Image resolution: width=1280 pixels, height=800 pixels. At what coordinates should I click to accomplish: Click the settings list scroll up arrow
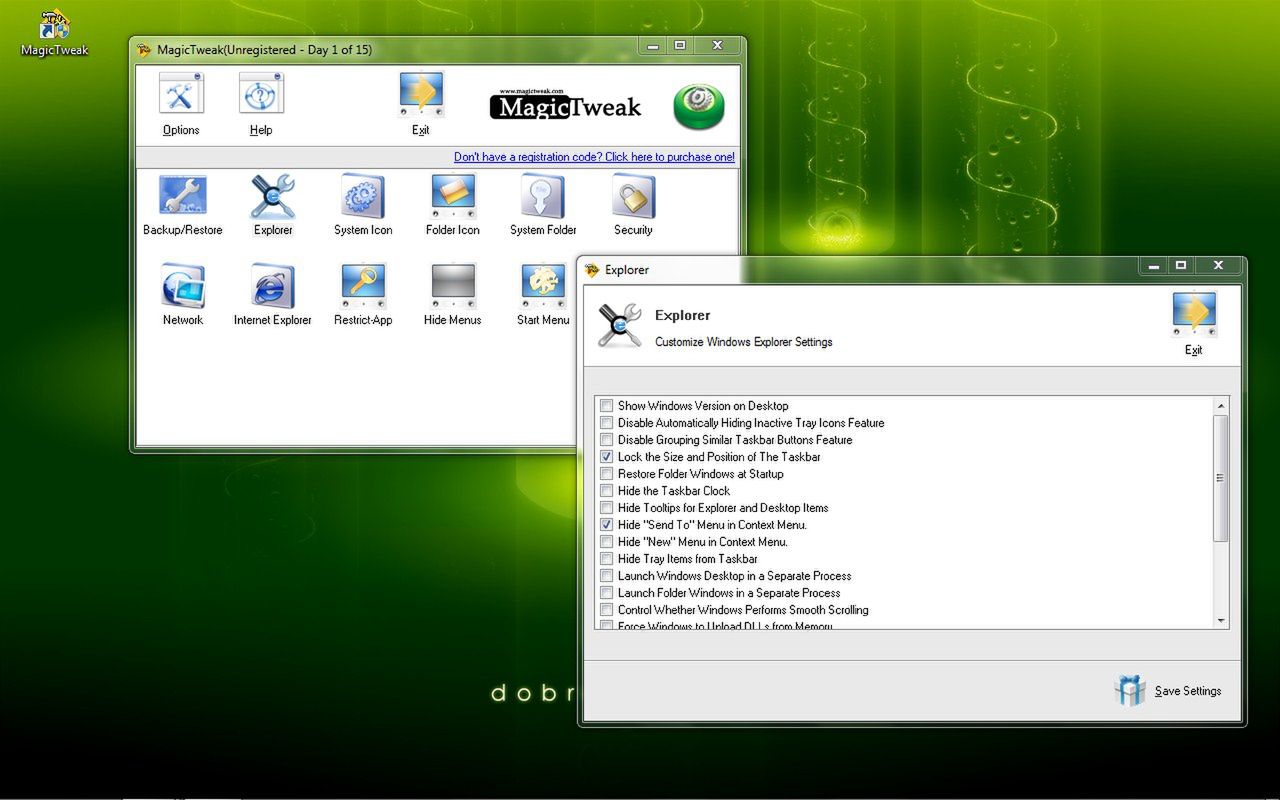1220,406
